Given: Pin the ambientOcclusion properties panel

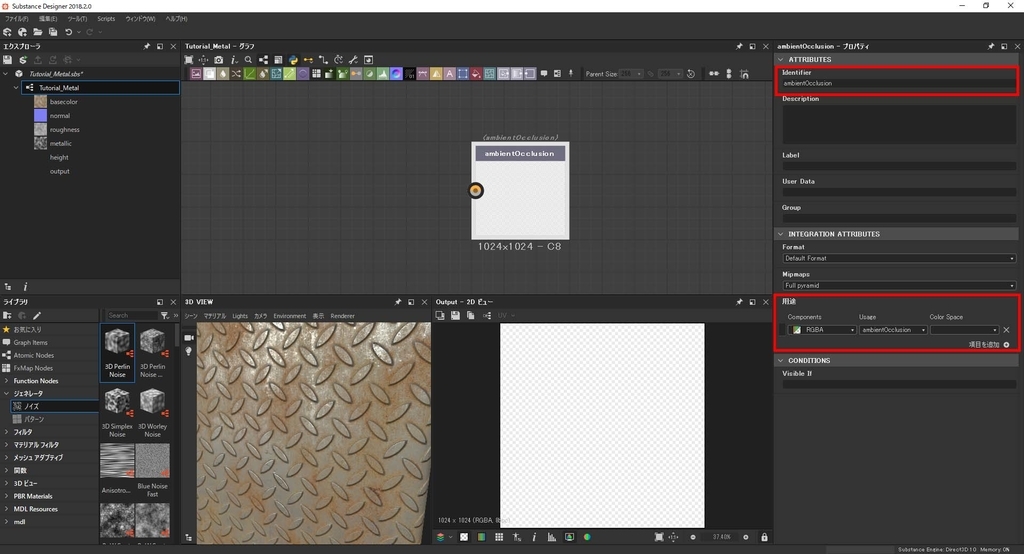Looking at the screenshot, I should pos(990,46).
